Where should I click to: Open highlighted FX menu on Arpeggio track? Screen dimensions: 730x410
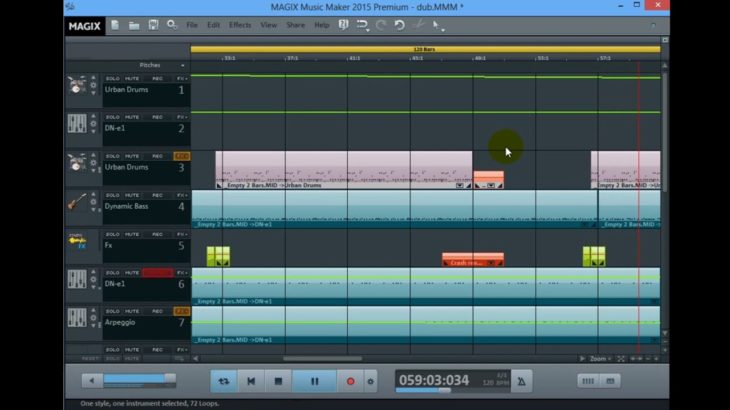point(182,311)
